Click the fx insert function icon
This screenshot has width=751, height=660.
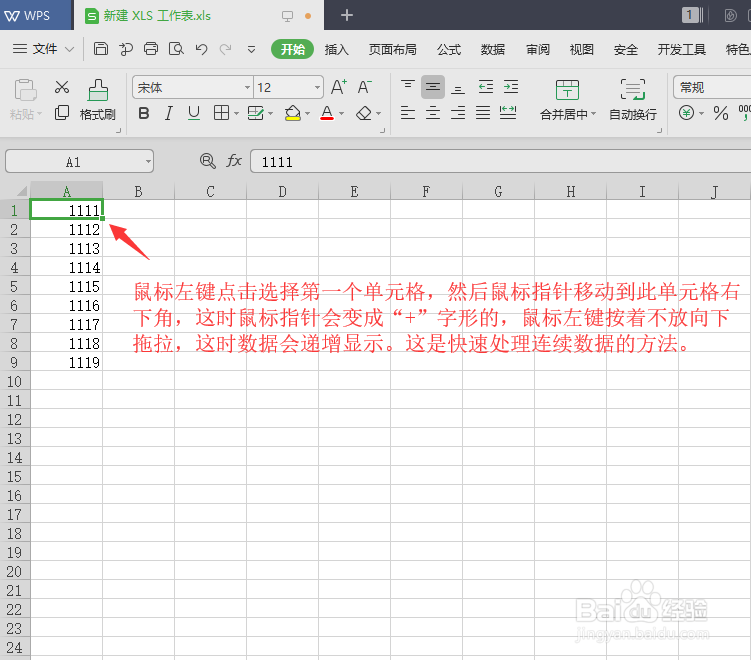[x=234, y=161]
